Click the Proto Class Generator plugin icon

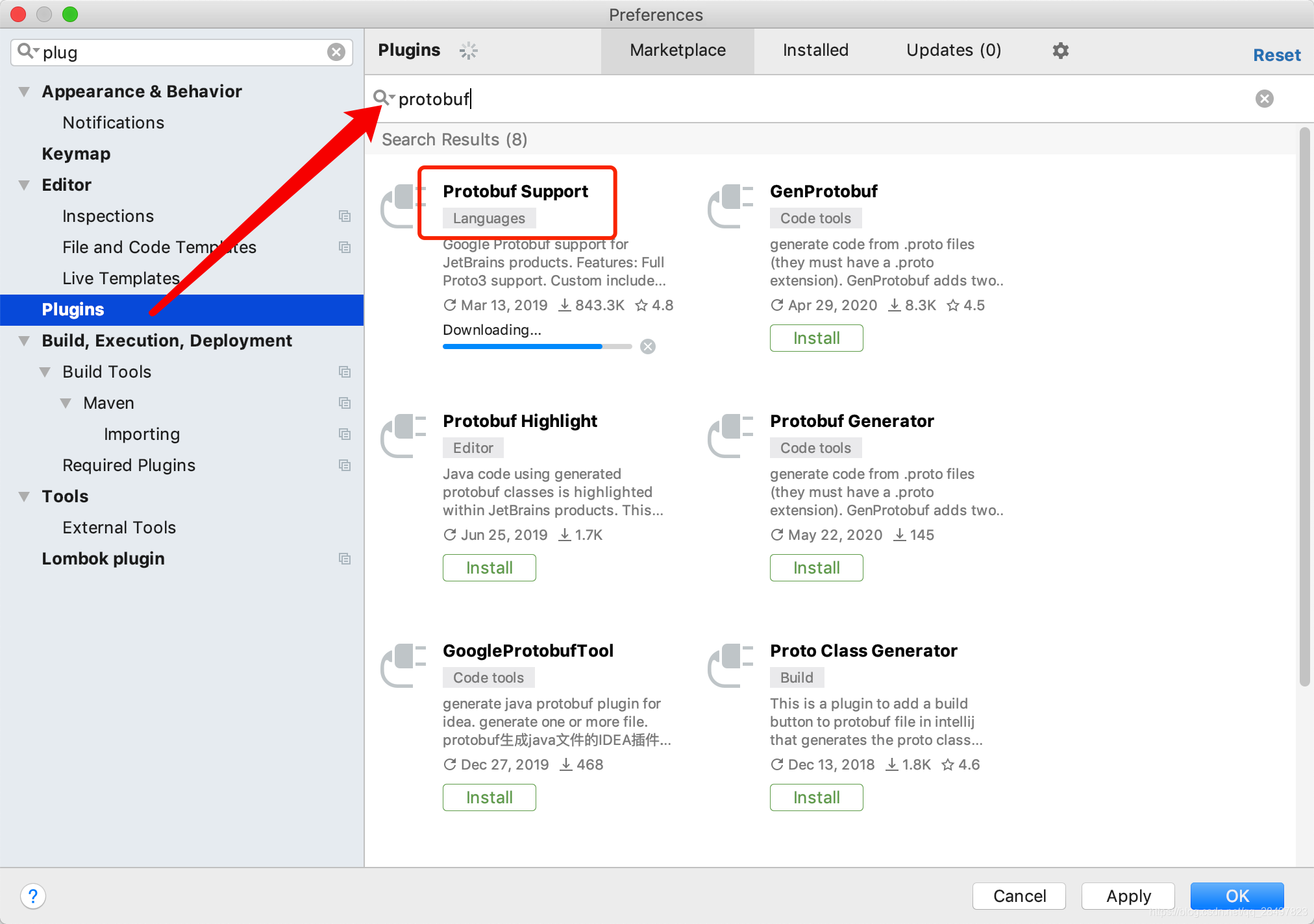point(730,665)
